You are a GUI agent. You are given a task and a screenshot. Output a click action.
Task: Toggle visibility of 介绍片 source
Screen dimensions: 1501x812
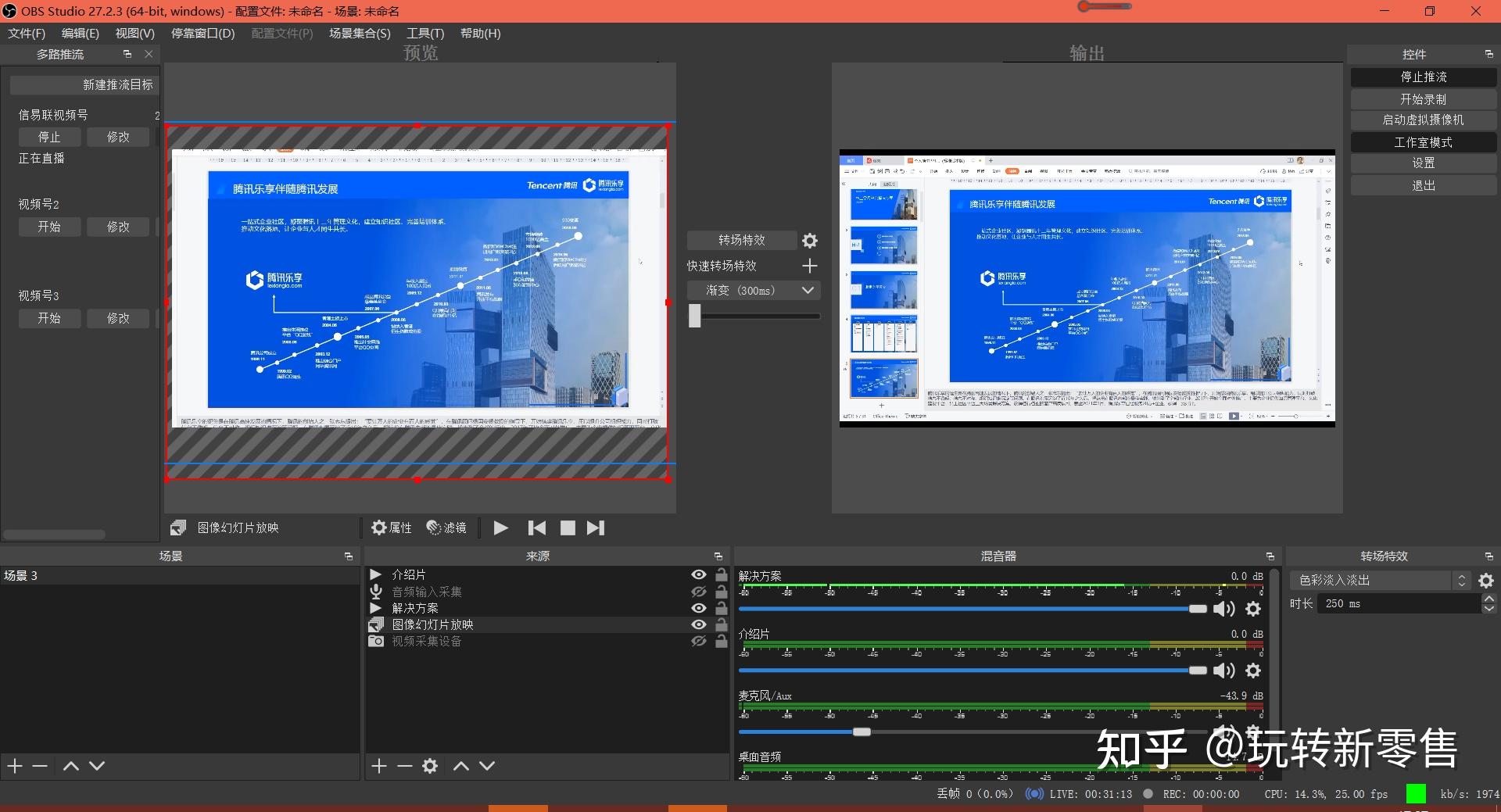click(699, 574)
